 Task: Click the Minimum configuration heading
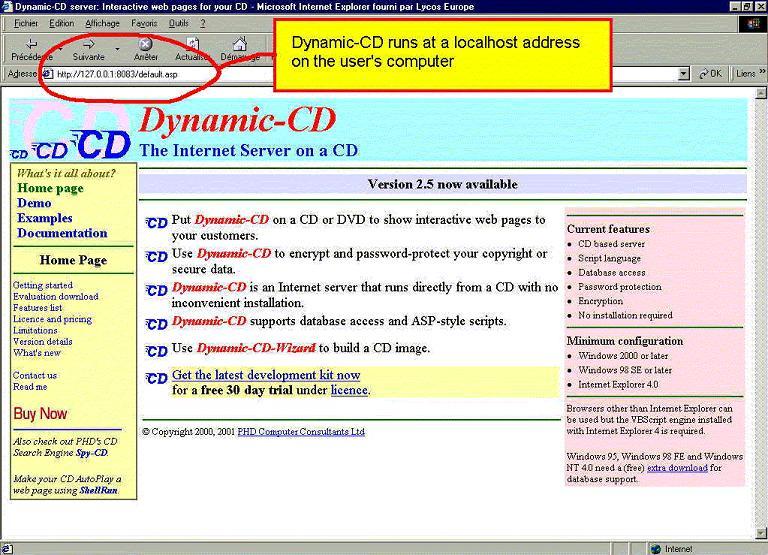point(625,341)
